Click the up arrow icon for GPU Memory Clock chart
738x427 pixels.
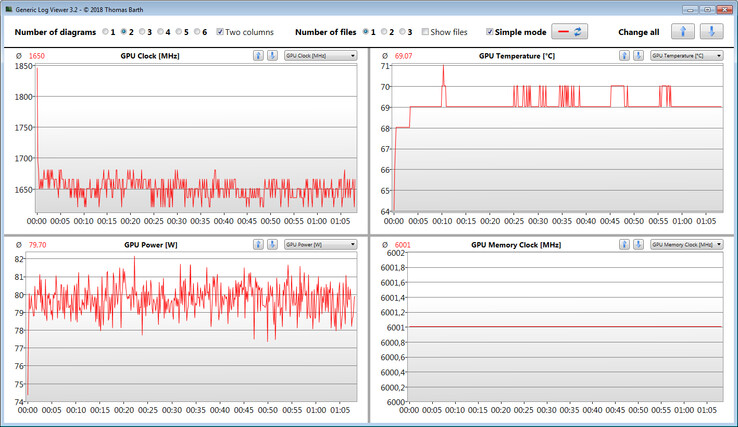(623, 244)
